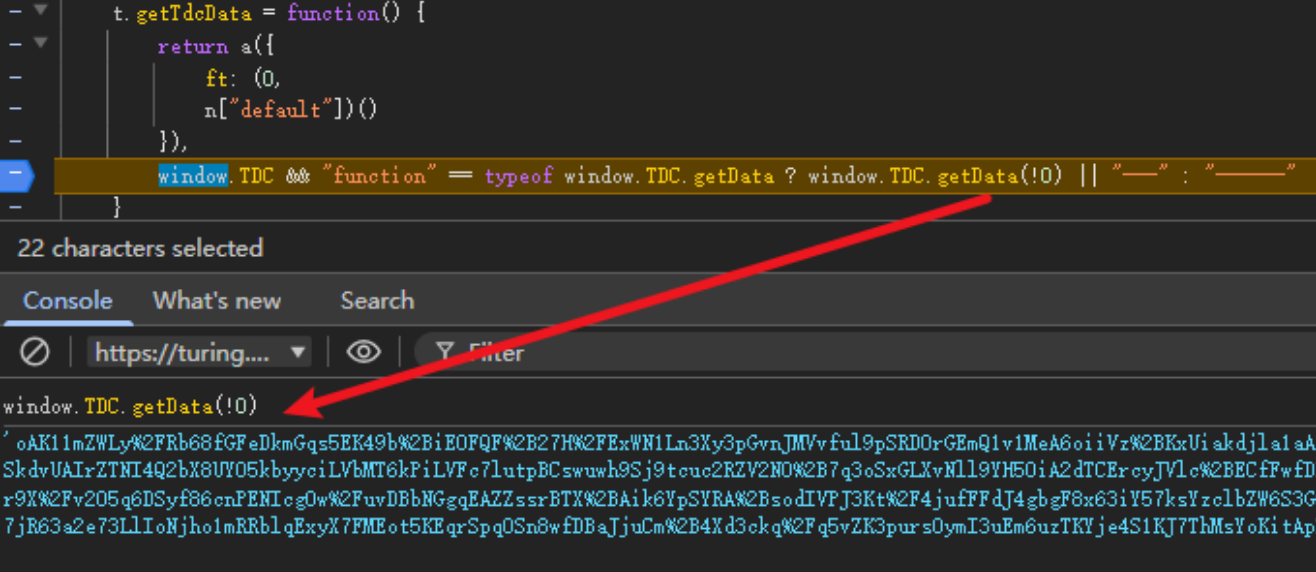Click the breakpoint marker on highlighted line
The height and width of the screenshot is (572, 1316).
pos(17,175)
